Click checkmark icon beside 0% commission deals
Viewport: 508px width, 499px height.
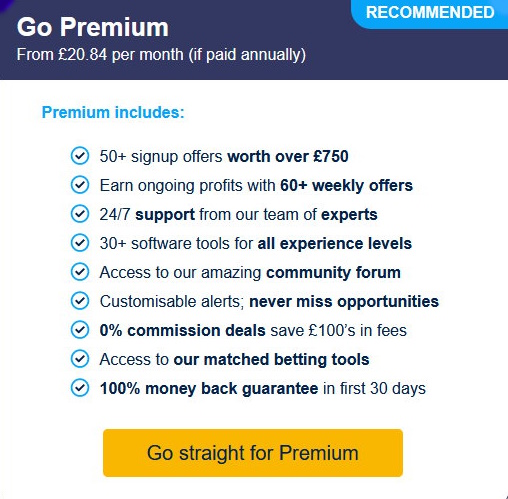[80, 330]
